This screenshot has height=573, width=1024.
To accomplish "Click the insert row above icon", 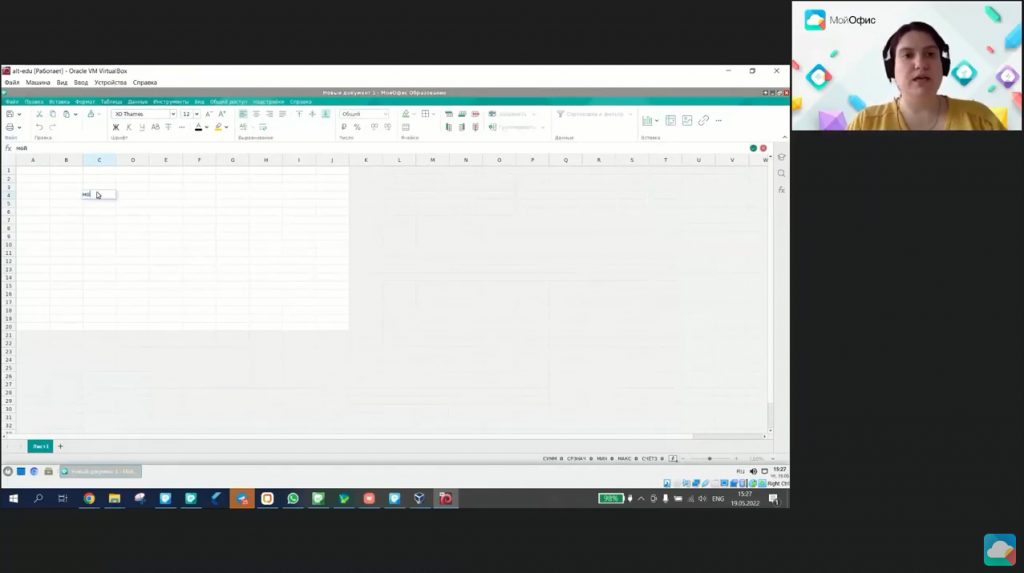I will click(x=449, y=114).
